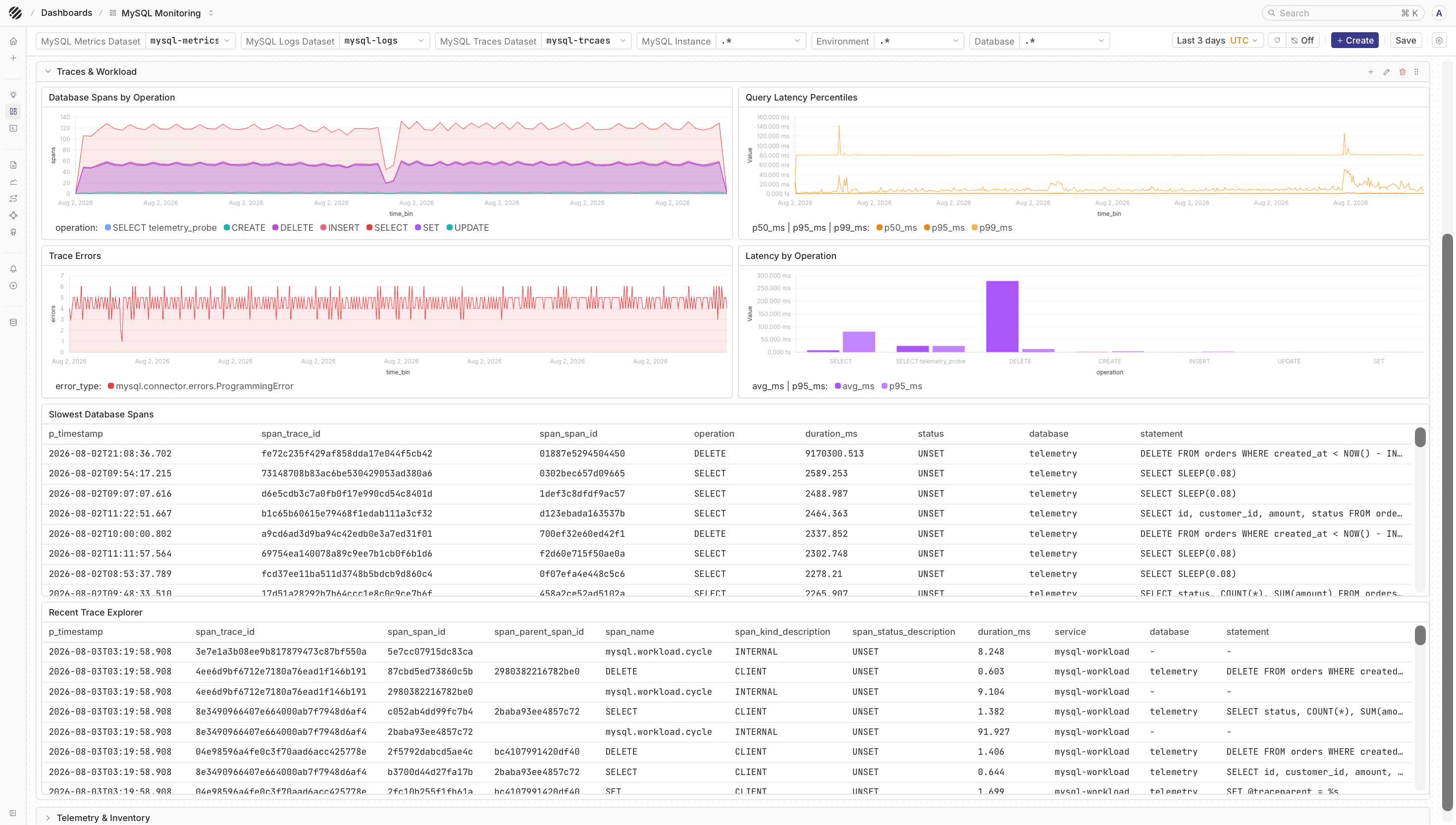This screenshot has width=1456, height=825.
Task: Open the mysql-trcaes traces dataset dropdown
Action: 586,41
